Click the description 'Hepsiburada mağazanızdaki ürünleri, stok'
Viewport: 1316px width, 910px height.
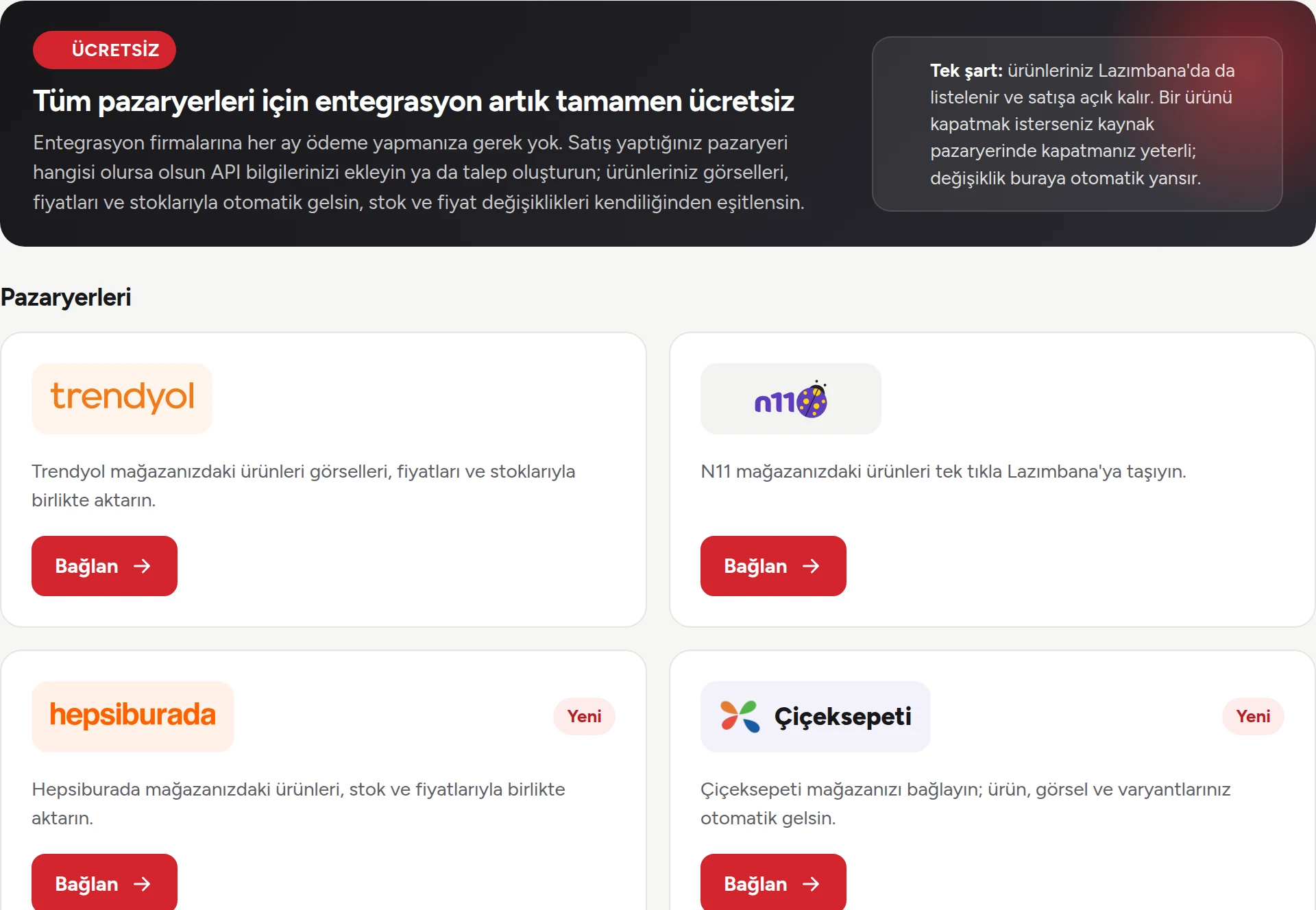click(298, 803)
